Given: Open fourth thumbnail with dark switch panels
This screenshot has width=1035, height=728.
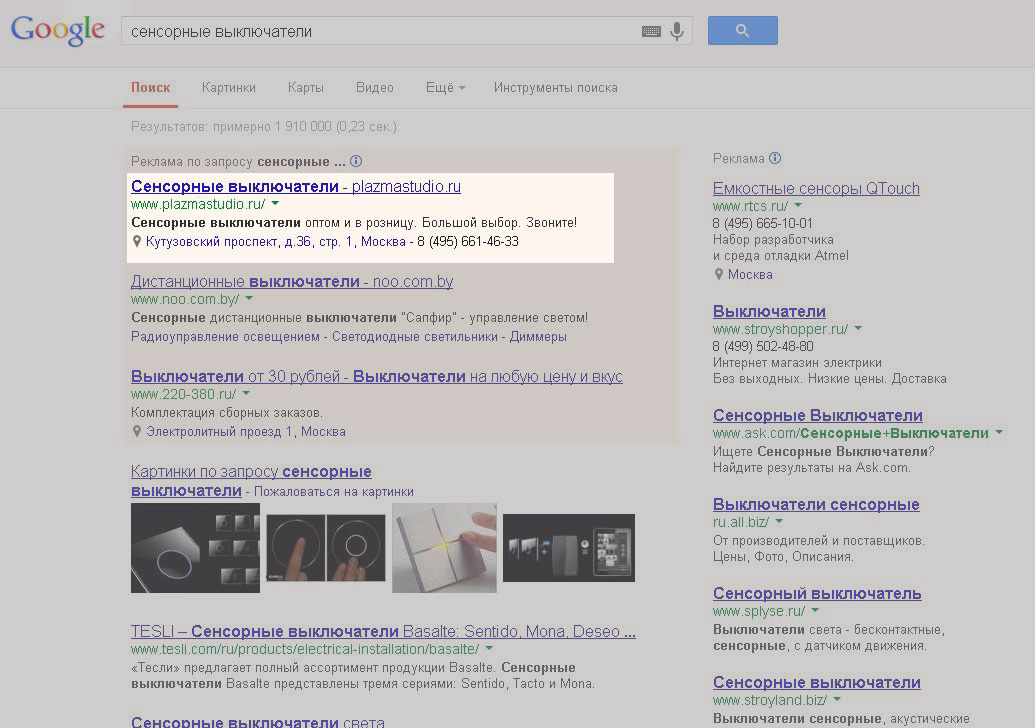Looking at the screenshot, I should (569, 548).
